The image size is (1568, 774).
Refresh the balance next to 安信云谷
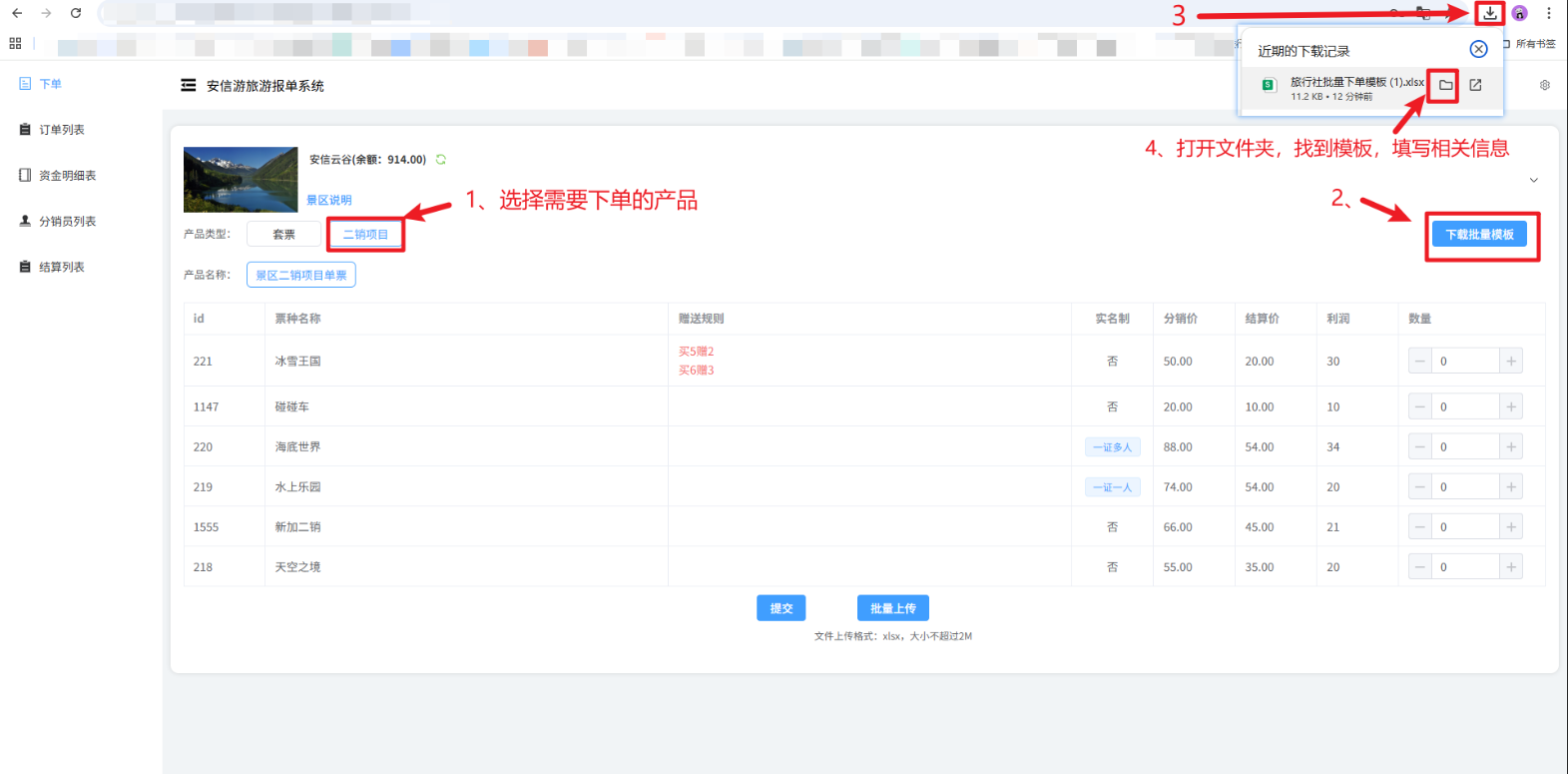tap(440, 160)
